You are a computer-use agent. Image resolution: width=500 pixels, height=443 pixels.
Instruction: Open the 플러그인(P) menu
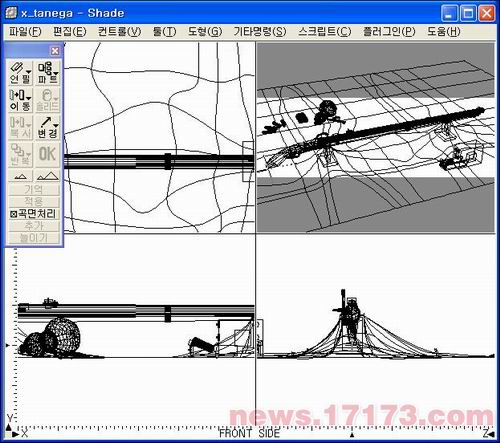click(389, 32)
